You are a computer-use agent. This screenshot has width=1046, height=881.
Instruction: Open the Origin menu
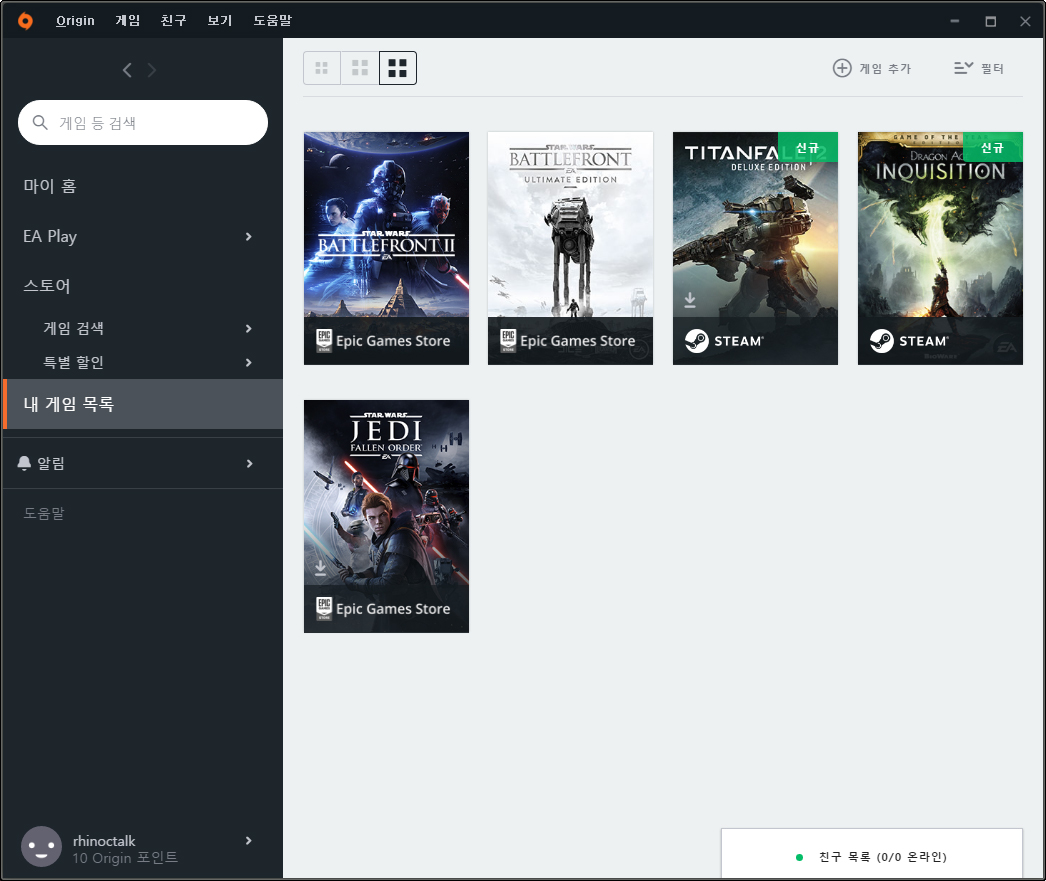point(75,21)
